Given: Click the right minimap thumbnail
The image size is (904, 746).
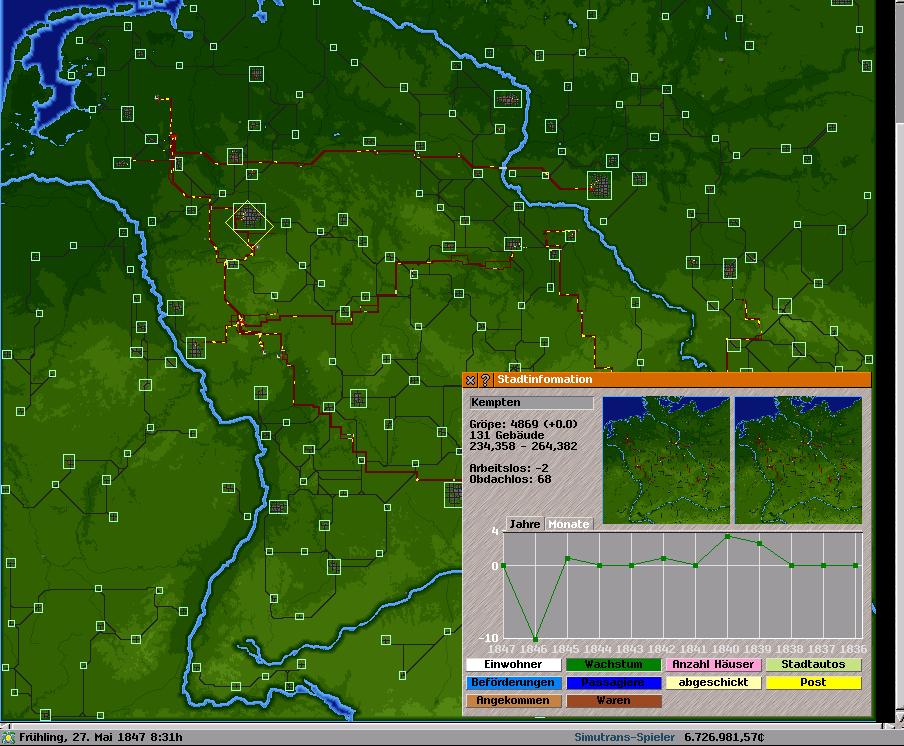Looking at the screenshot, I should coord(797,460).
